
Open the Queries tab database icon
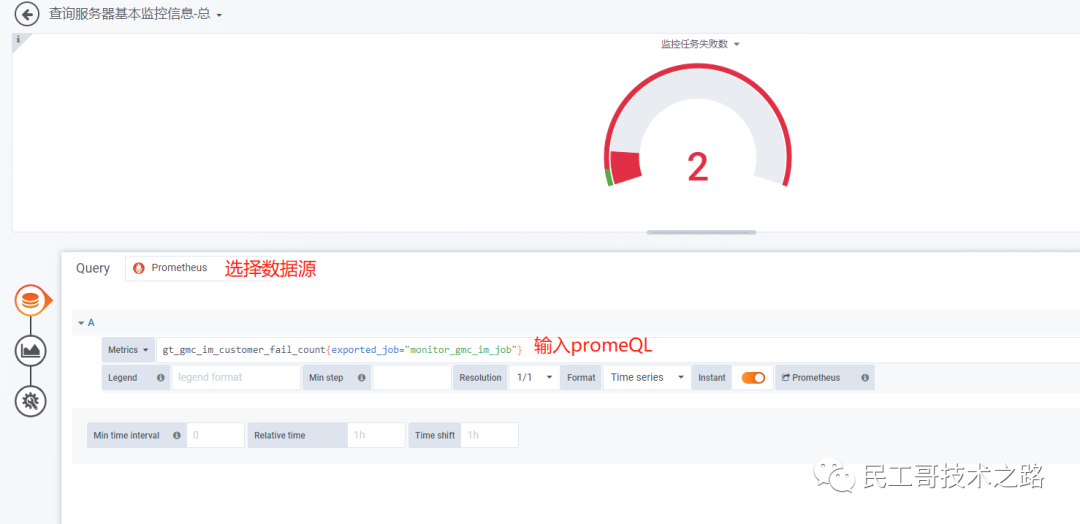[x=30, y=301]
